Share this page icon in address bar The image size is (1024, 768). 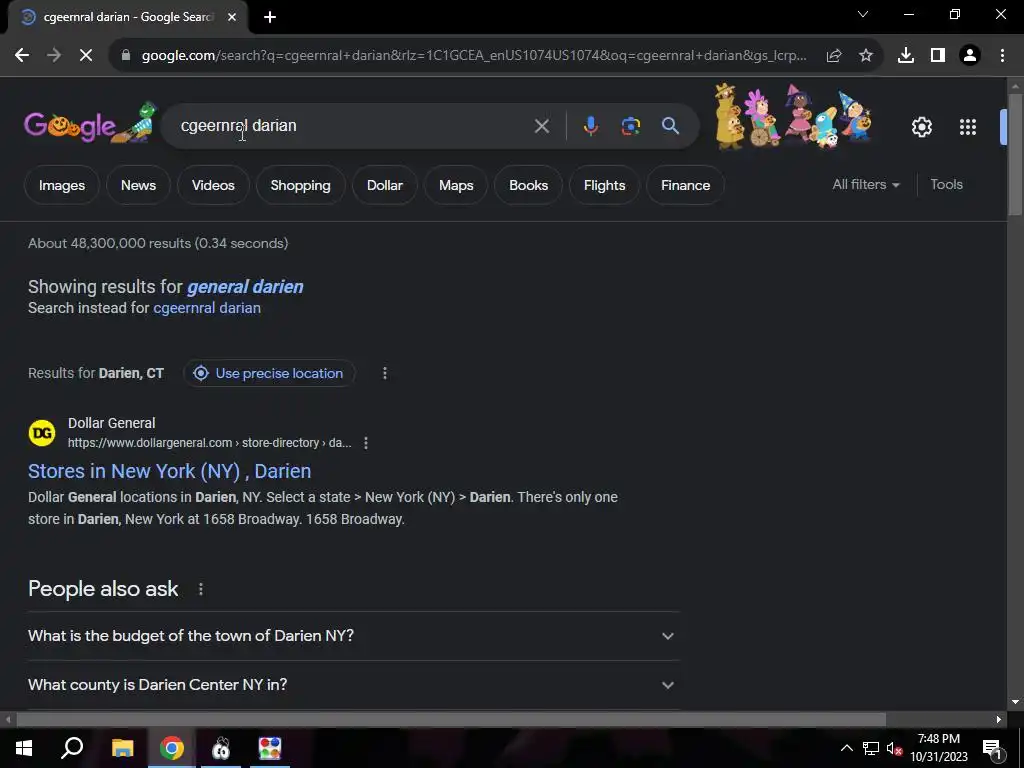click(x=834, y=56)
